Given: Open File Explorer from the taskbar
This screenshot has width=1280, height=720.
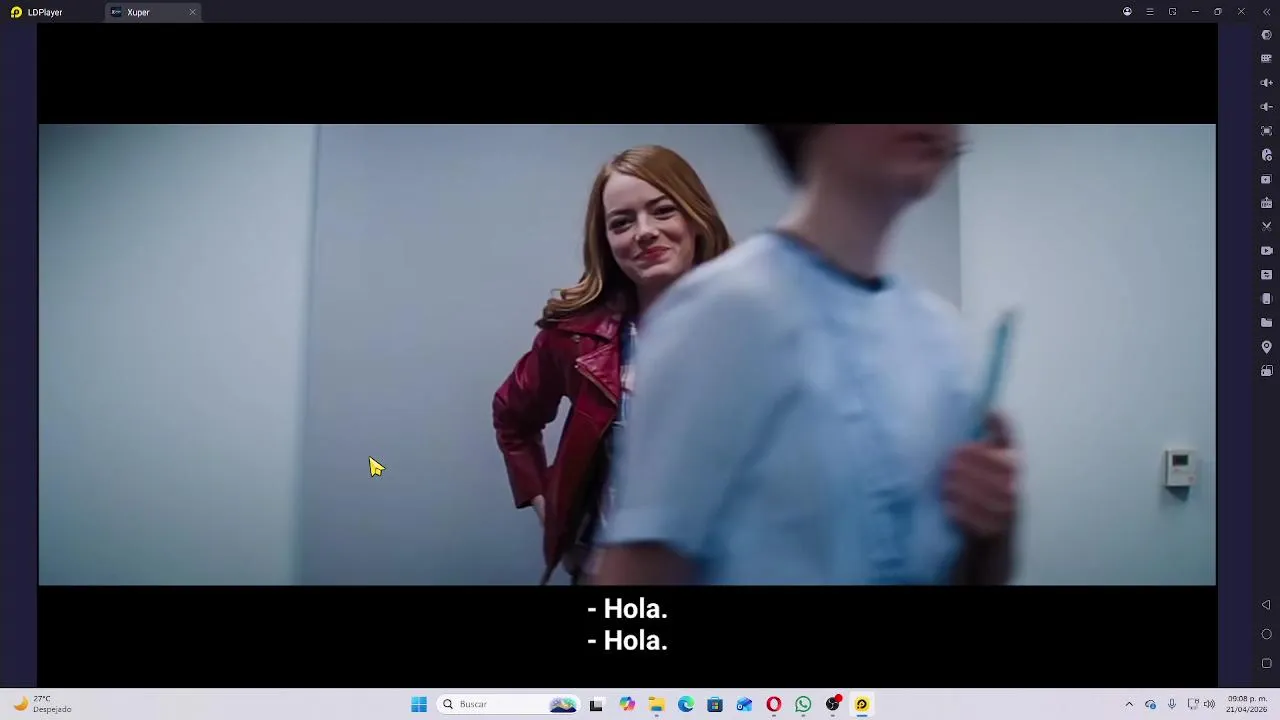Looking at the screenshot, I should 656,704.
